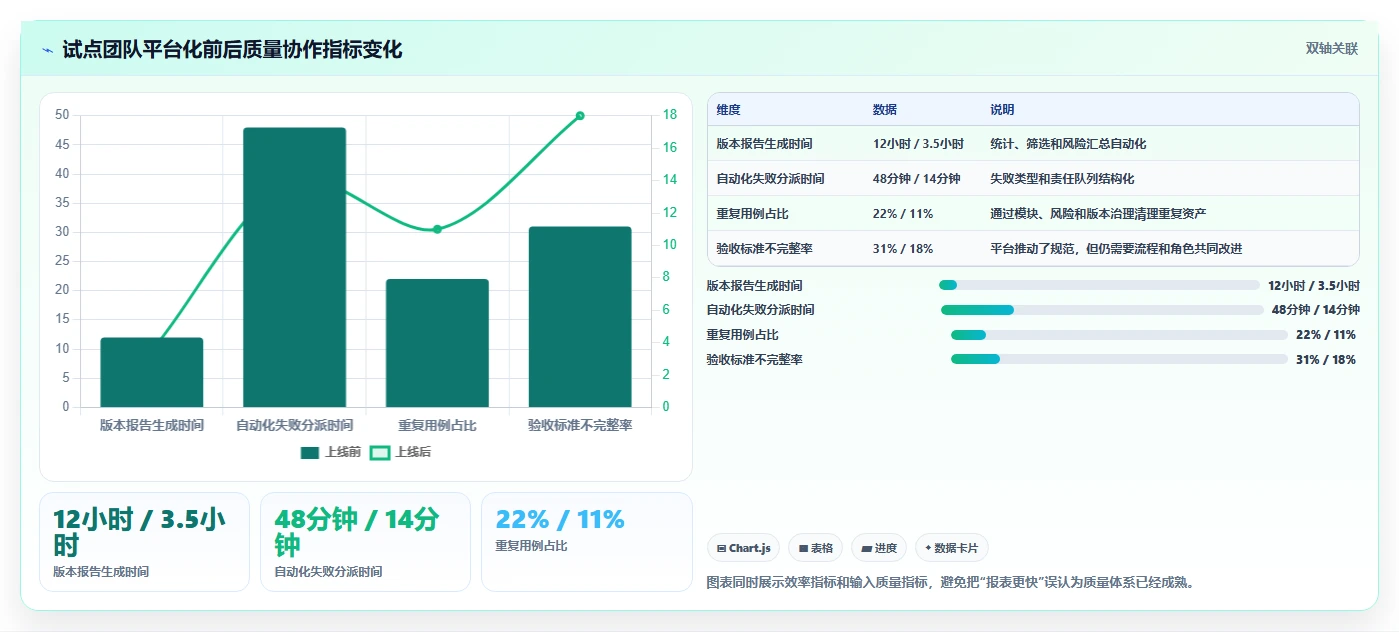Click description 平台推动了规范,但仍需要流程和角色共同改进
Image resolution: width=1399 pixels, height=632 pixels.
(x=1116, y=249)
